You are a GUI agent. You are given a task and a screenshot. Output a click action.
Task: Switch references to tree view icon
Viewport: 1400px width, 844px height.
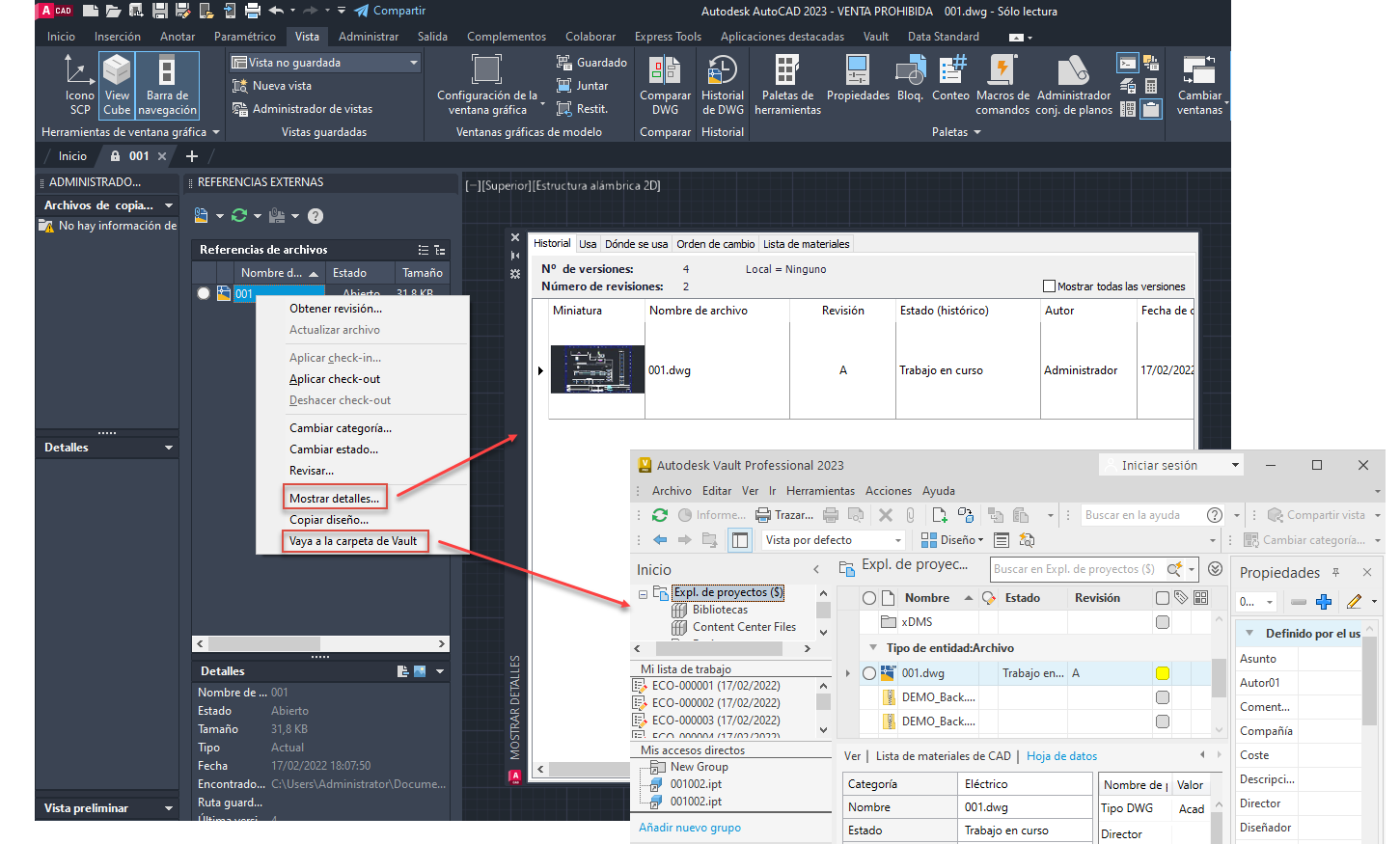click(x=440, y=250)
